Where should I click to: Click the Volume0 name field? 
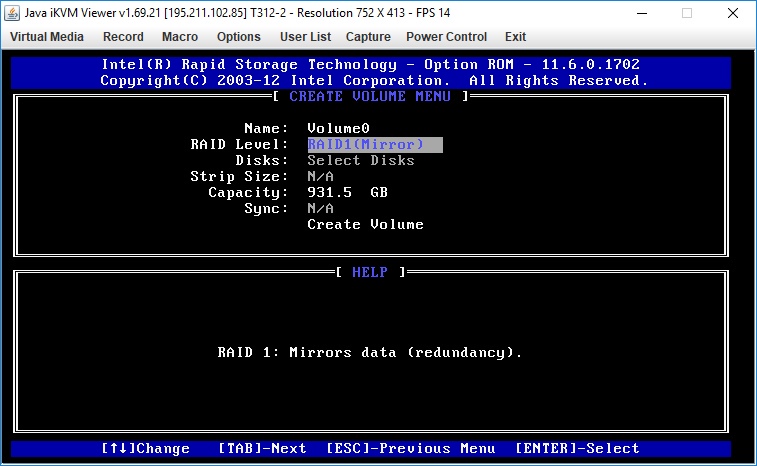coord(338,128)
